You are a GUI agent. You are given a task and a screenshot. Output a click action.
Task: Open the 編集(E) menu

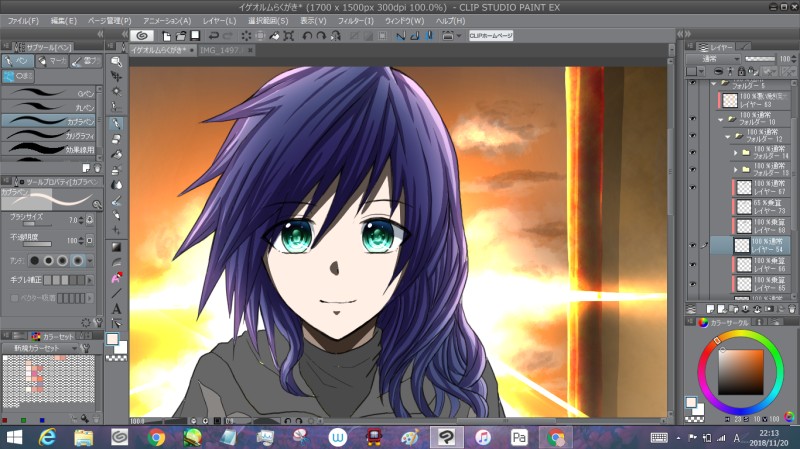pyautogui.click(x=64, y=21)
